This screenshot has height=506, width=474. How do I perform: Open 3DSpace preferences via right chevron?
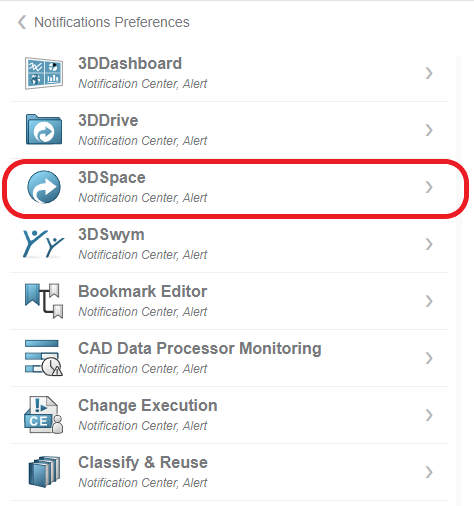[429, 187]
